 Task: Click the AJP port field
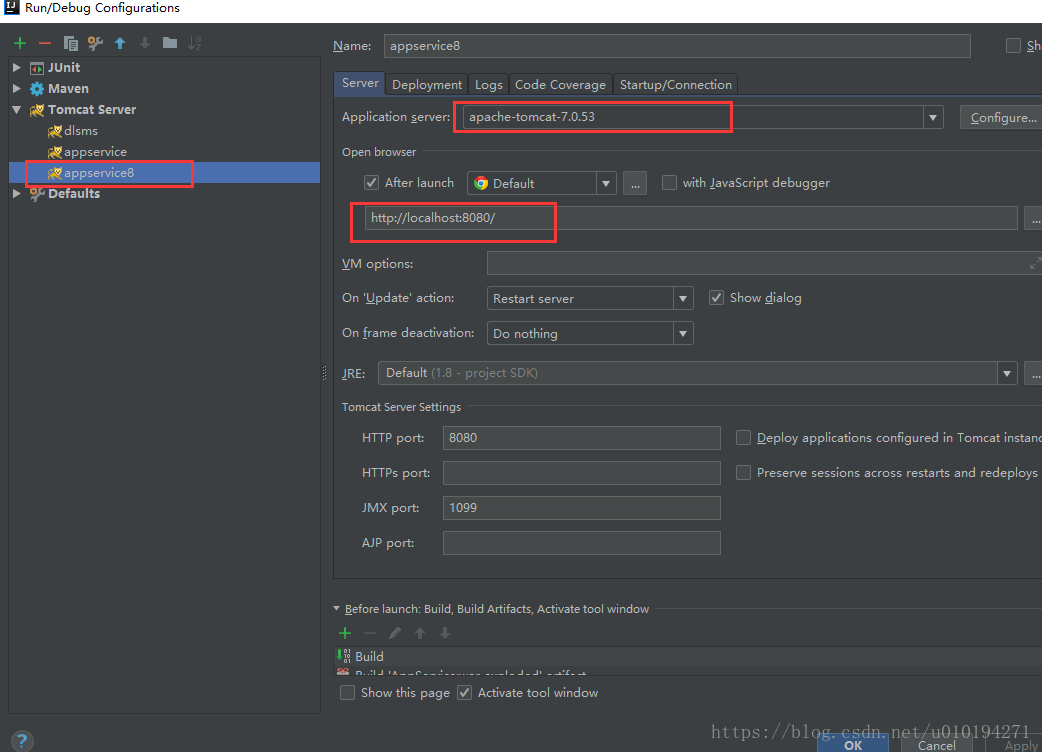581,543
